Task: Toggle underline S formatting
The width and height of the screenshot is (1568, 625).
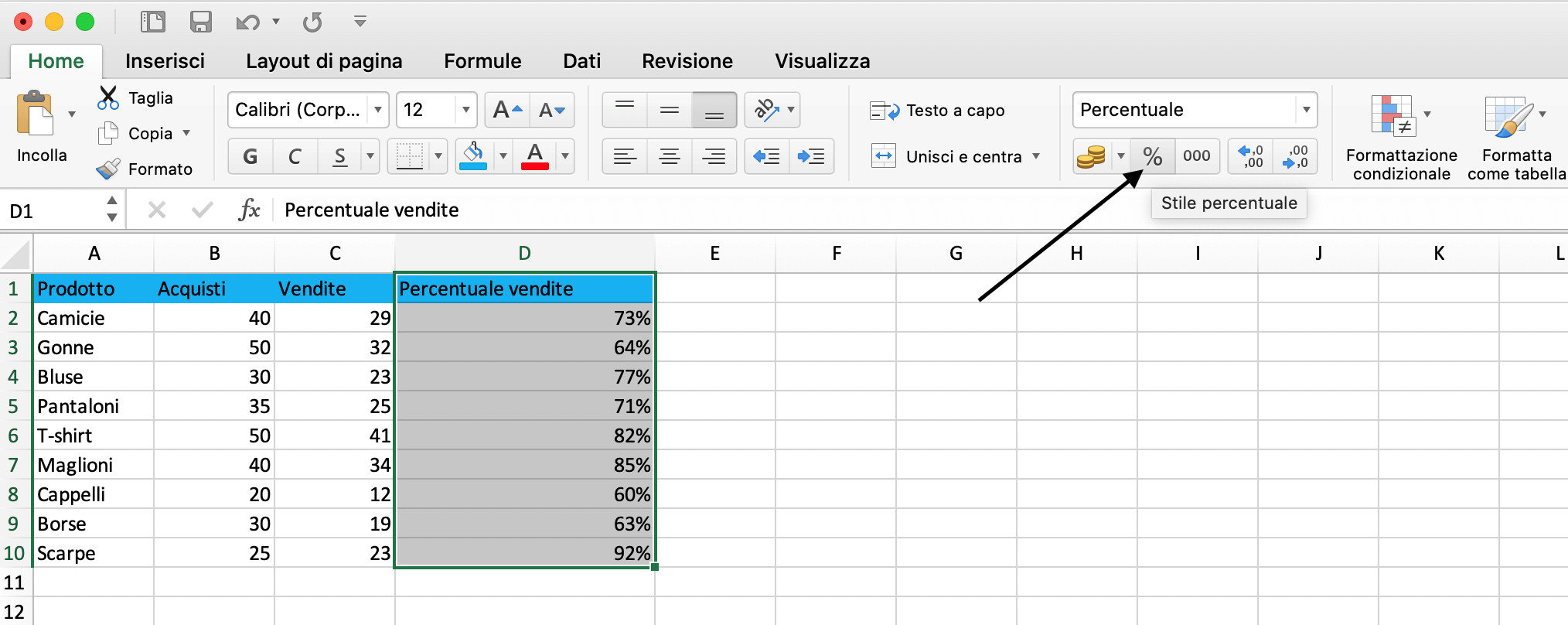Action: pos(339,156)
